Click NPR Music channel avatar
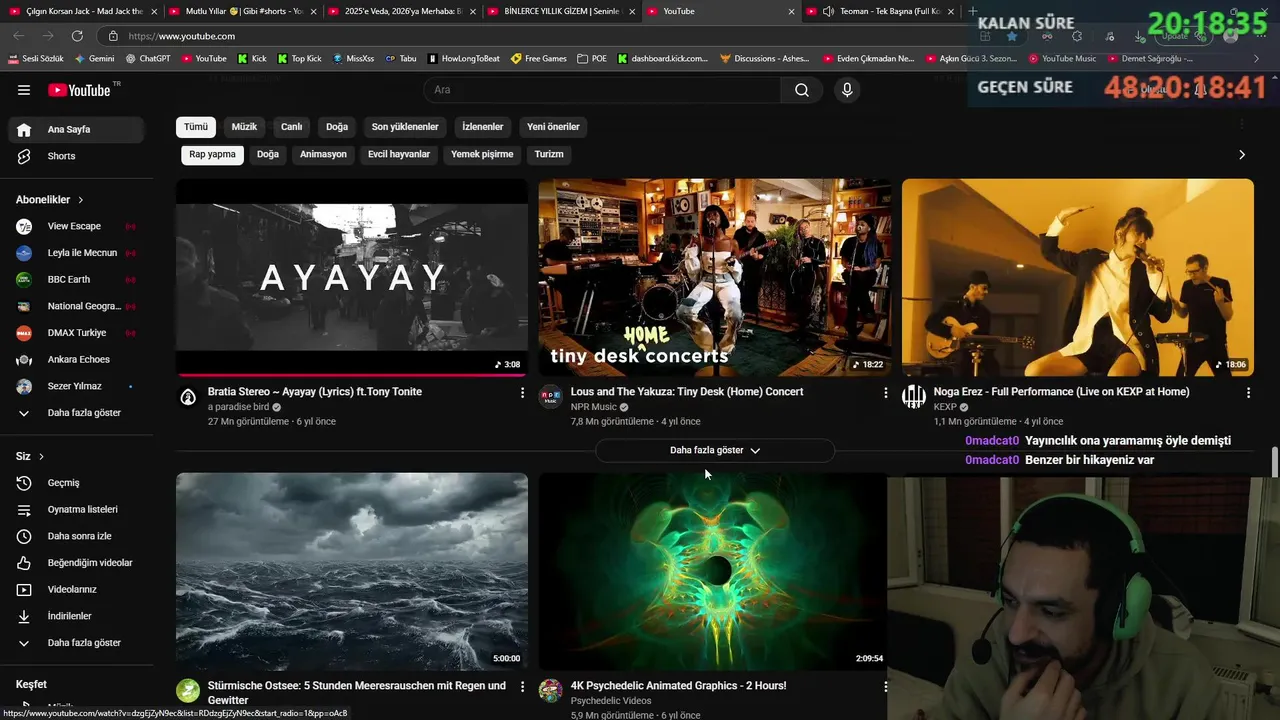Screen dimensions: 1280x720 [x=551, y=397]
